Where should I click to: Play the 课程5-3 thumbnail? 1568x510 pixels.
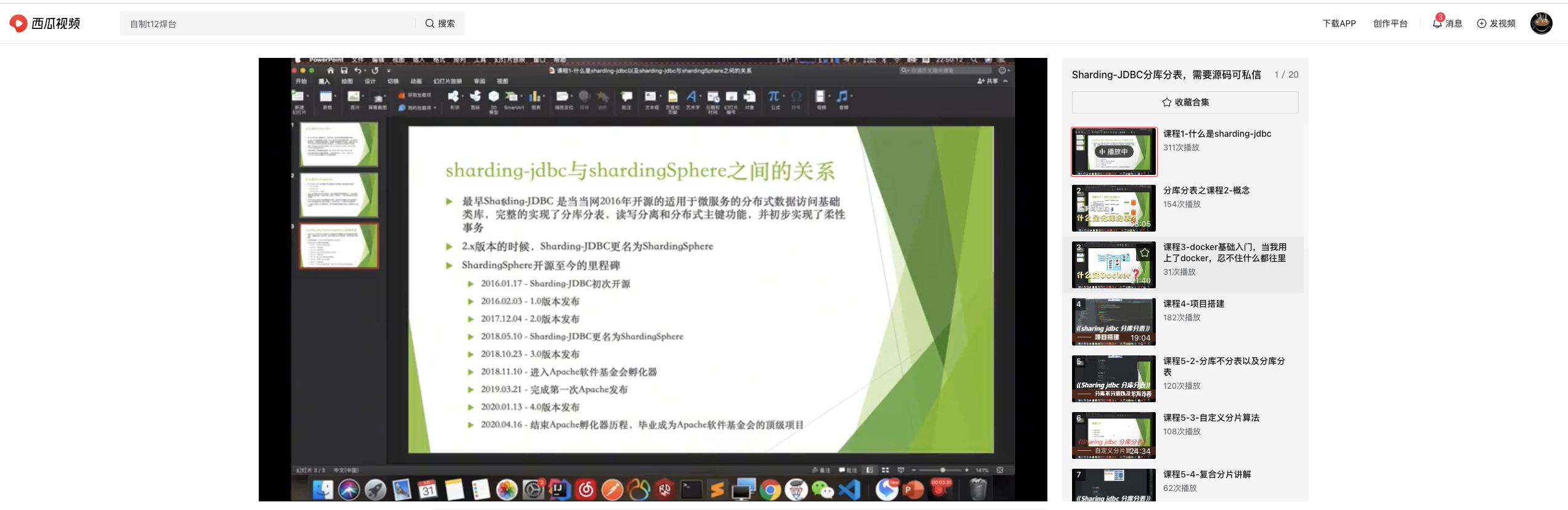tap(1114, 435)
